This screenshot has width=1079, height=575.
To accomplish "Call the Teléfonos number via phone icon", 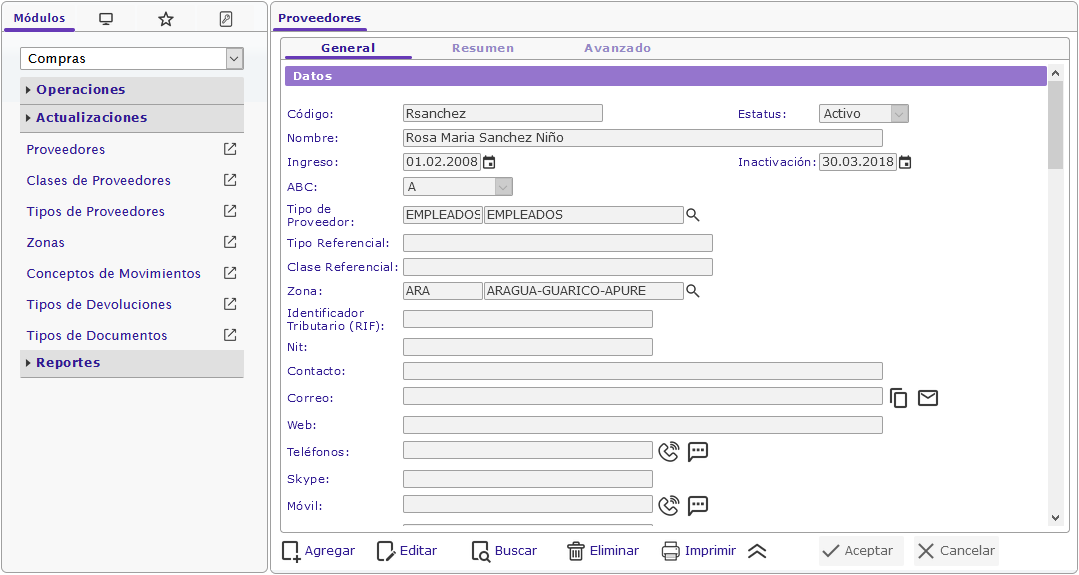I will tap(669, 451).
